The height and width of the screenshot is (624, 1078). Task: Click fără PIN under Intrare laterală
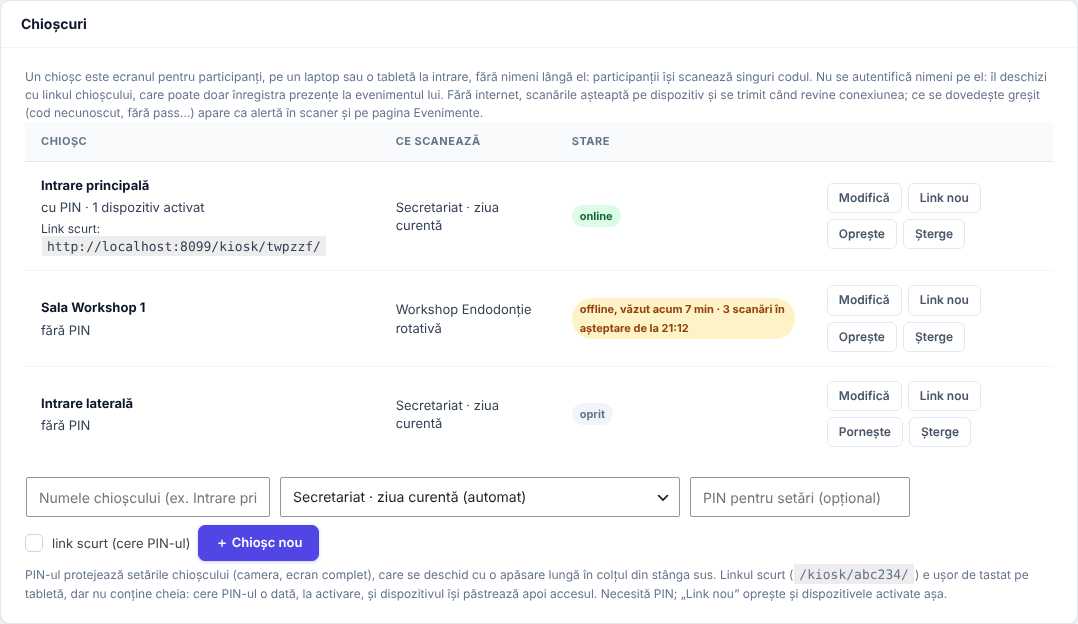(65, 425)
